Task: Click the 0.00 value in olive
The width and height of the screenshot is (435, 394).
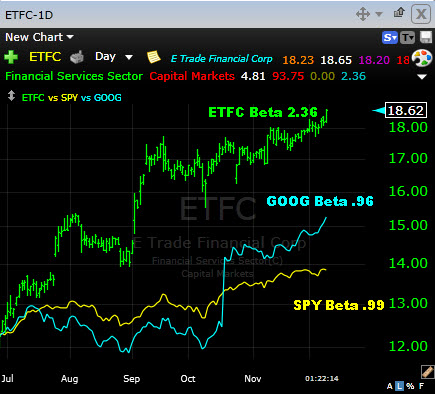Action: (323, 76)
